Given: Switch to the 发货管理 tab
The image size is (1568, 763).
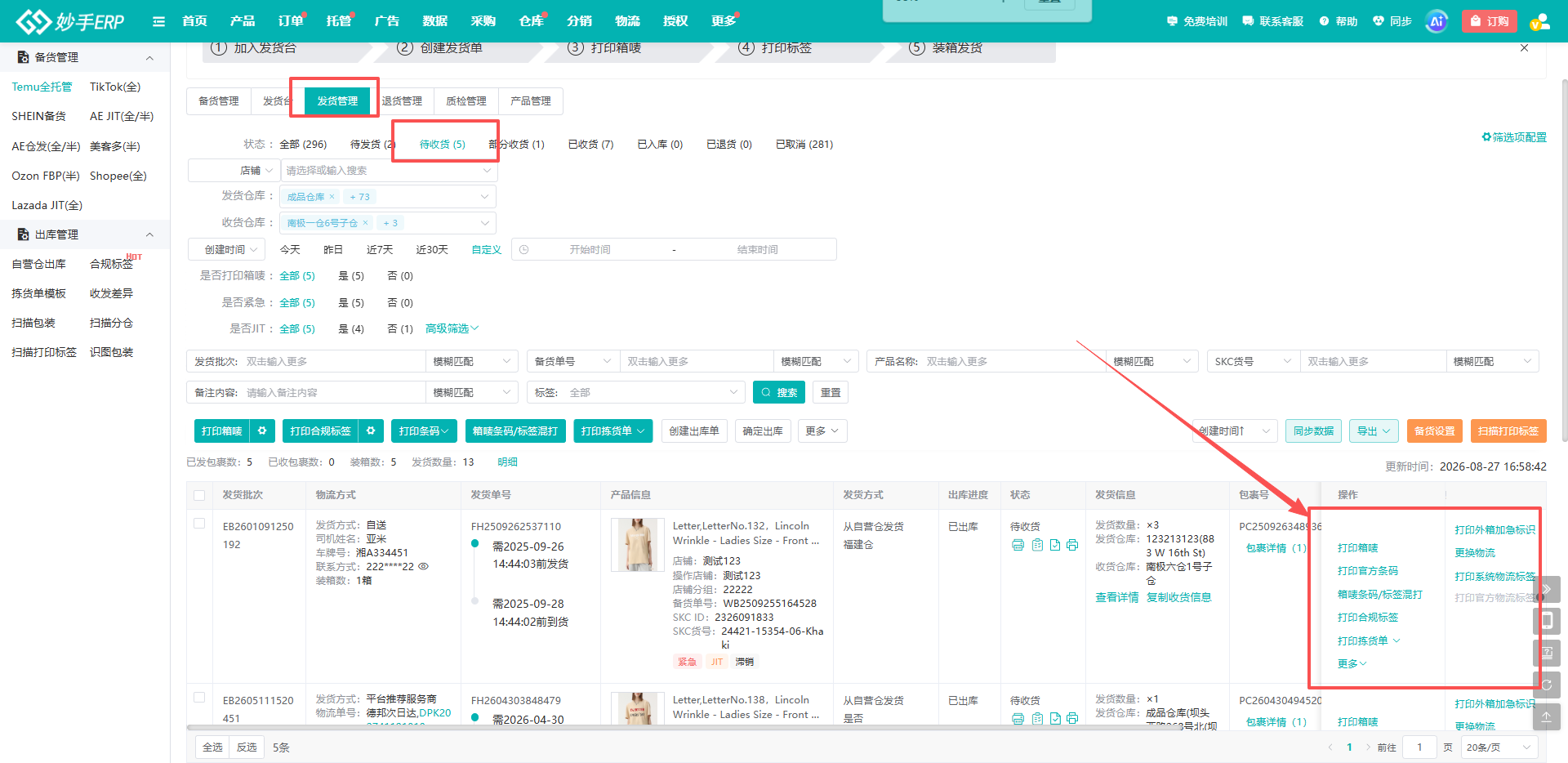Looking at the screenshot, I should coord(337,100).
